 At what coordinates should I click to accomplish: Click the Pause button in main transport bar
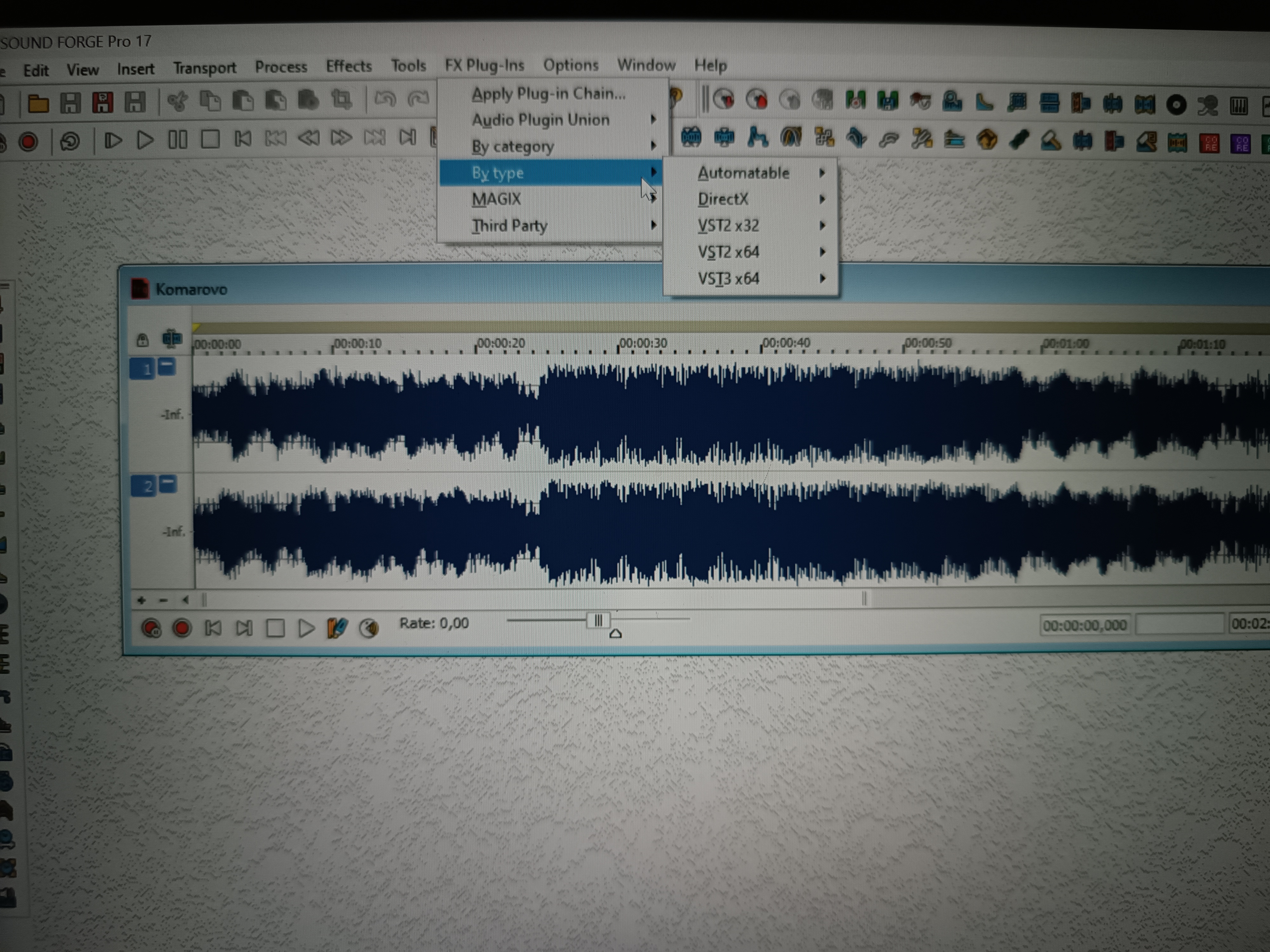click(177, 139)
